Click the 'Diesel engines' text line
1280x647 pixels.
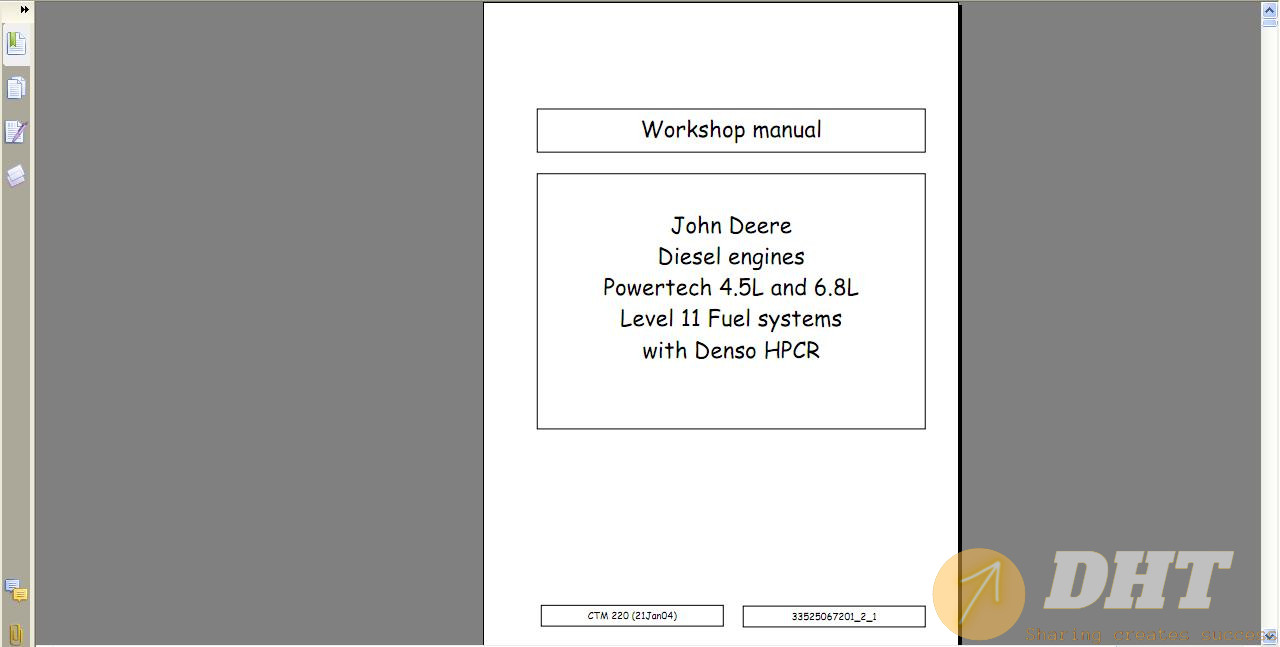[731, 257]
